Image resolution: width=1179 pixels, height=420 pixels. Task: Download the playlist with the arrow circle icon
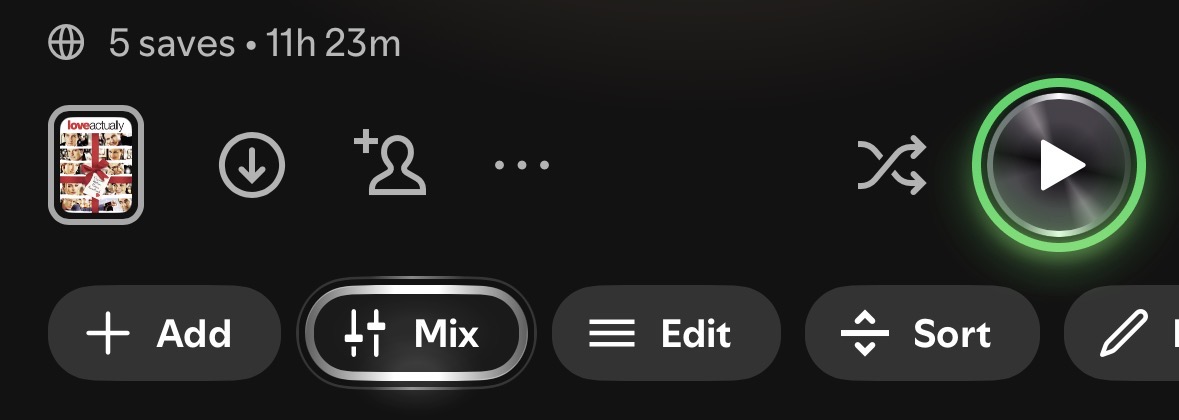[x=252, y=165]
